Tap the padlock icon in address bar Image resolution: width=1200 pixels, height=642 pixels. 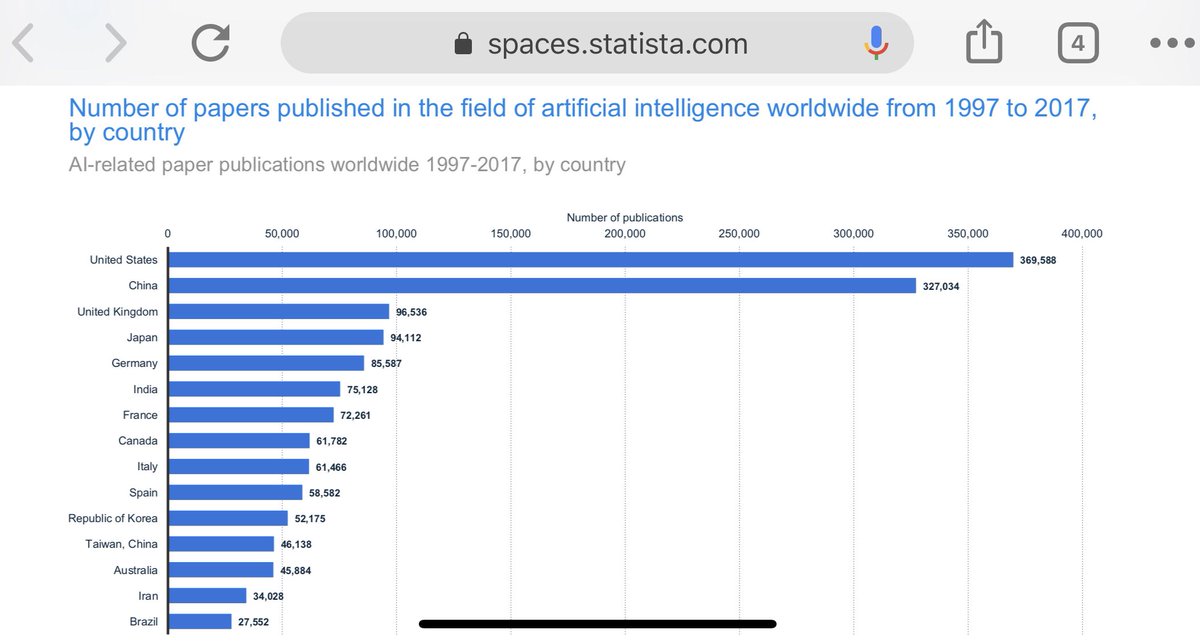[463, 44]
